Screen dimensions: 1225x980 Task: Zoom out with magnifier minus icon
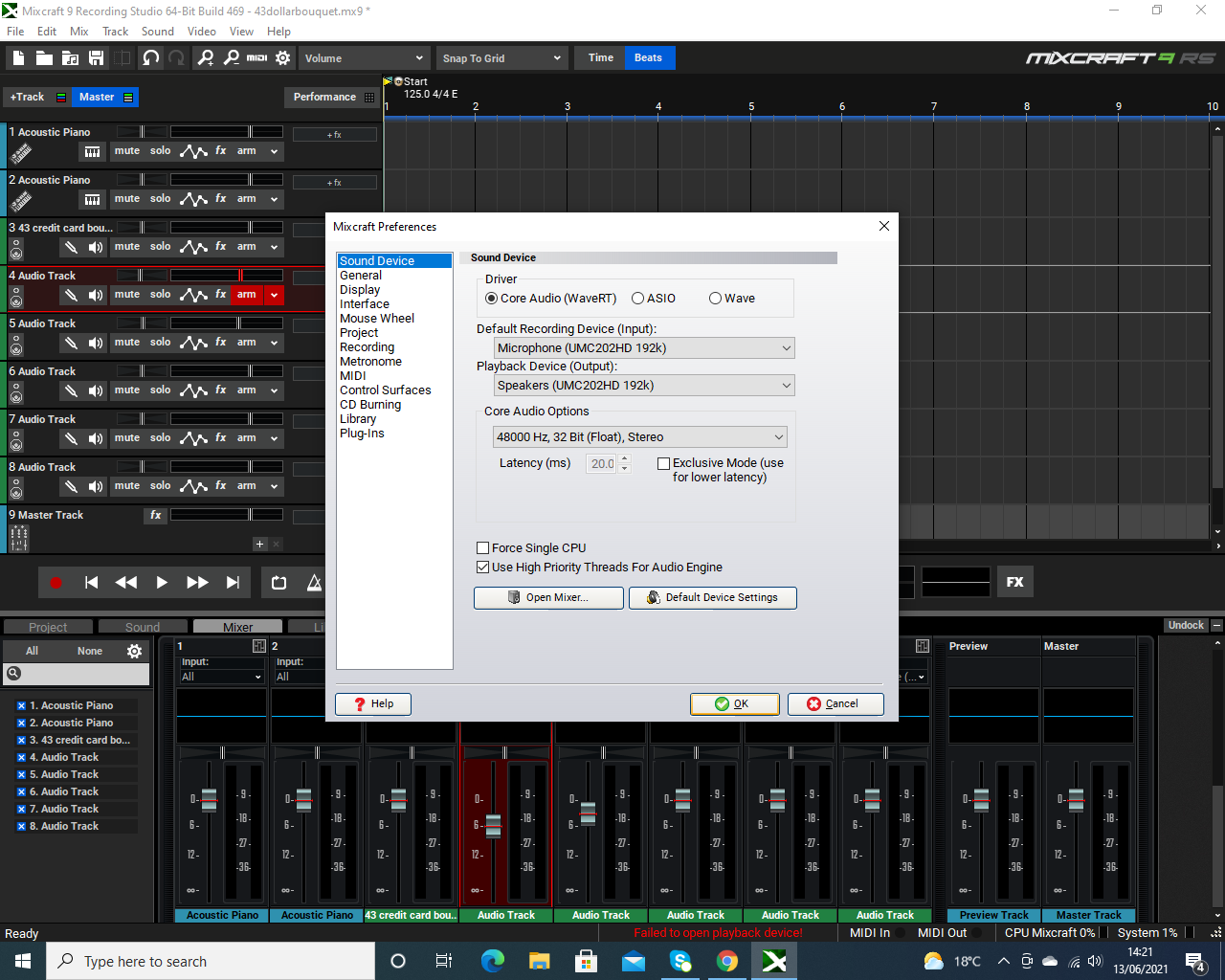(x=232, y=58)
